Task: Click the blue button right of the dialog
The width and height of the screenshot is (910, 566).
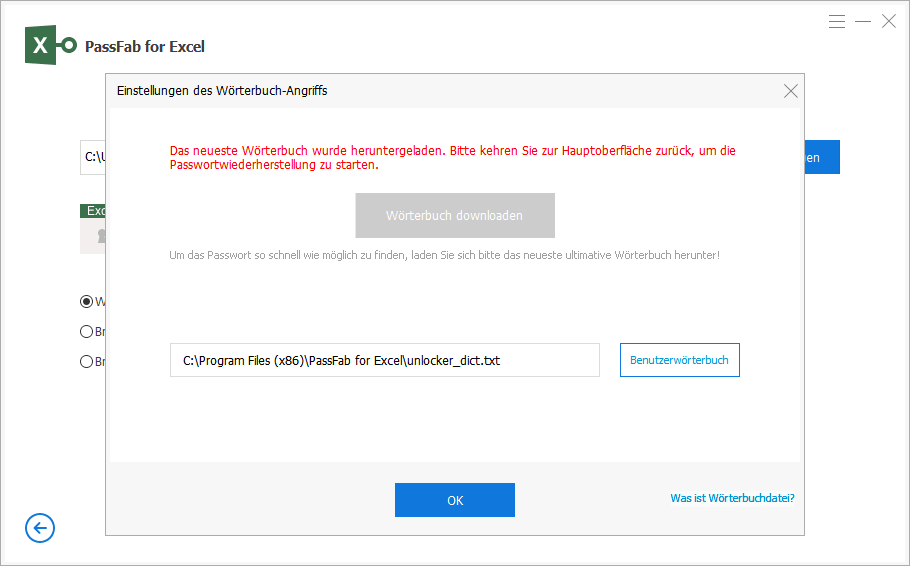Action: [822, 157]
